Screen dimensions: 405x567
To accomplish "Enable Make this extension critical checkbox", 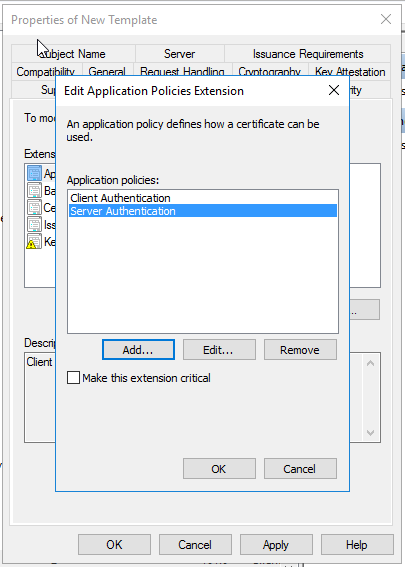I will point(73,378).
